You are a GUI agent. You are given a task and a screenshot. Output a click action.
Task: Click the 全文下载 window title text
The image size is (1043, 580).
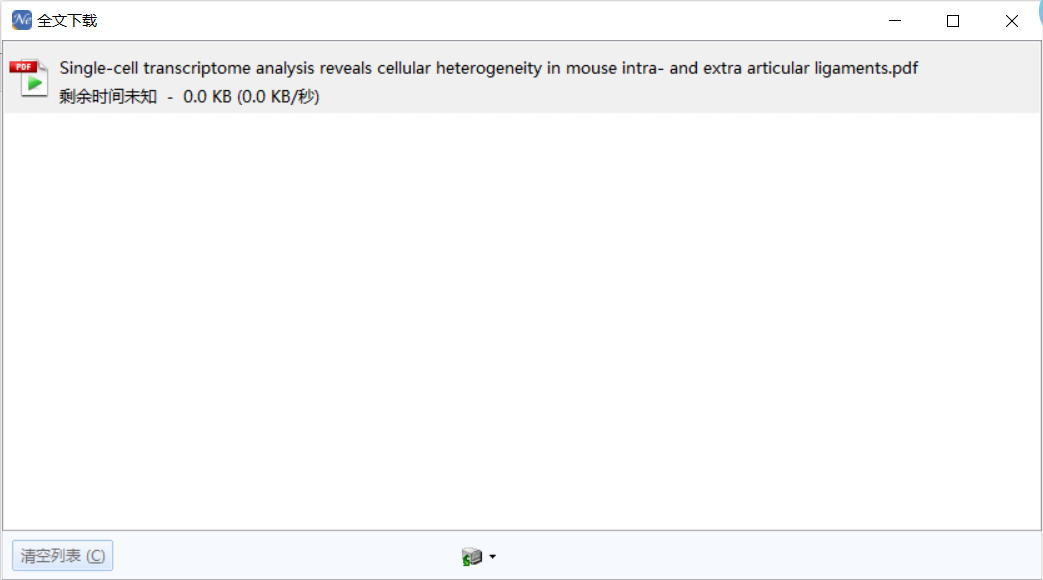pyautogui.click(x=67, y=21)
